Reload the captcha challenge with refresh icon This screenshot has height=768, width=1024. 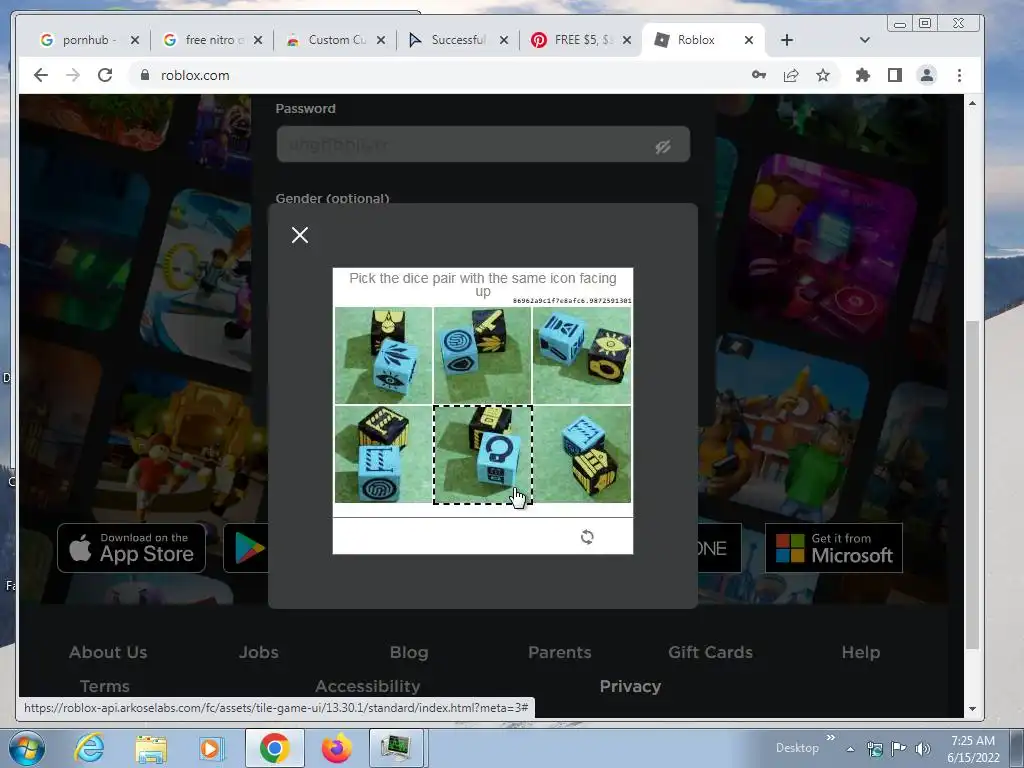point(587,537)
